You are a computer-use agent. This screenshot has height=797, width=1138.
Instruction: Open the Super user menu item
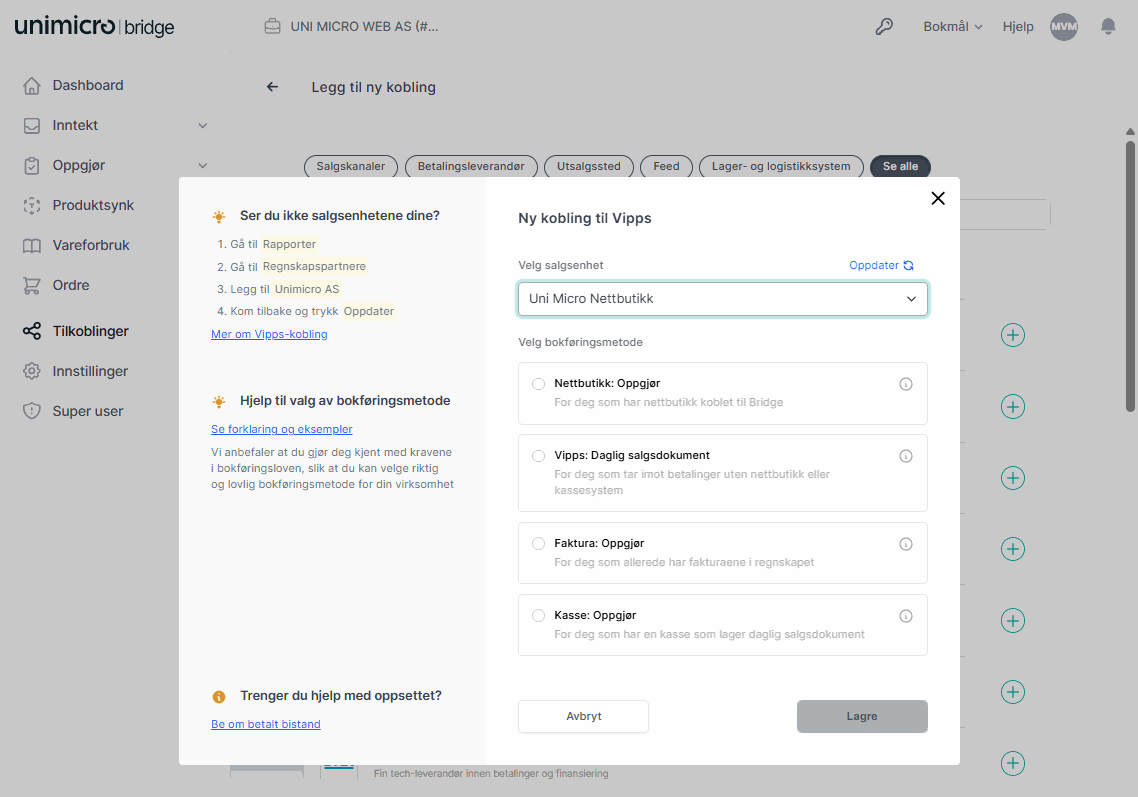(x=88, y=411)
